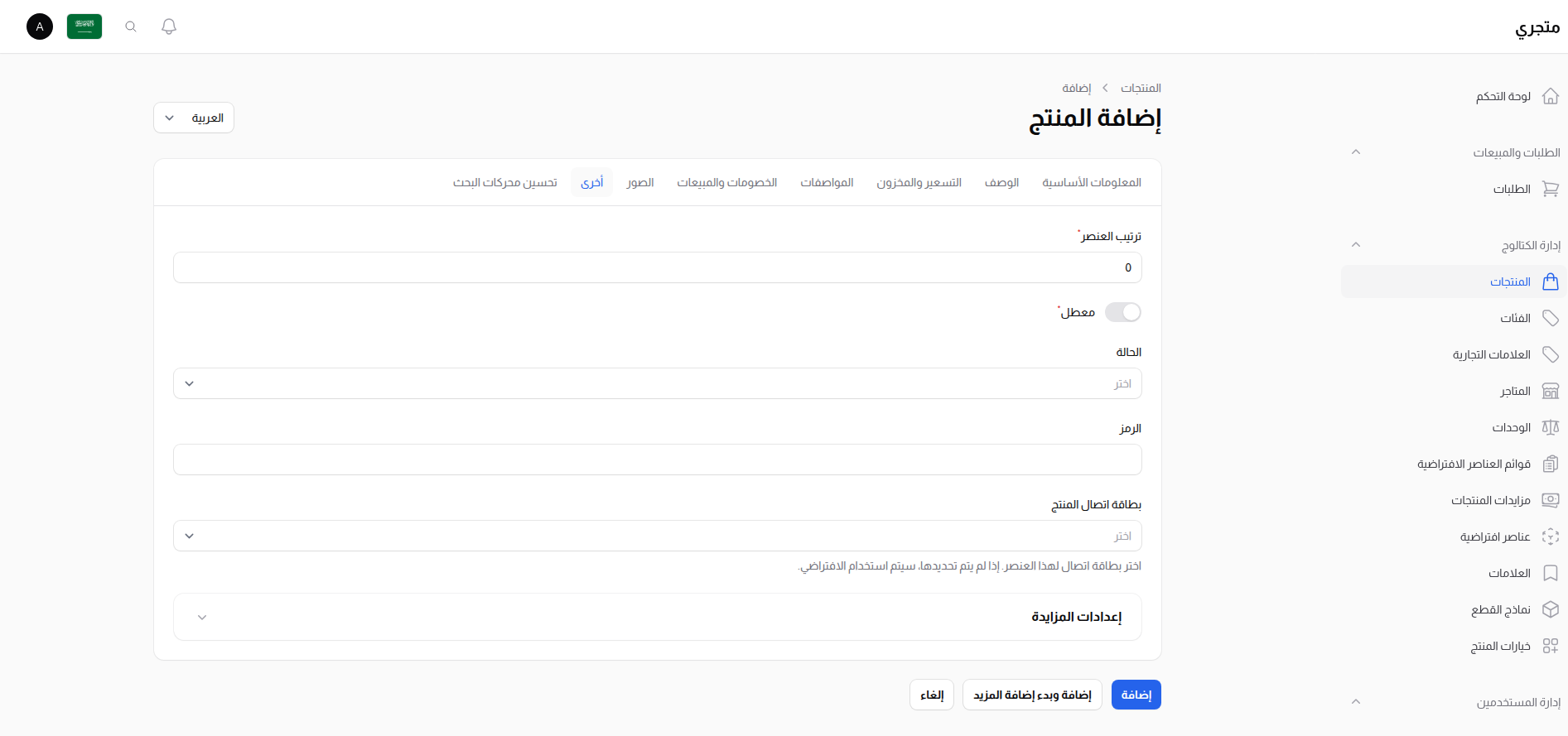Click the storefront icon for المتاجر
The height and width of the screenshot is (736, 1568).
coord(1551,391)
